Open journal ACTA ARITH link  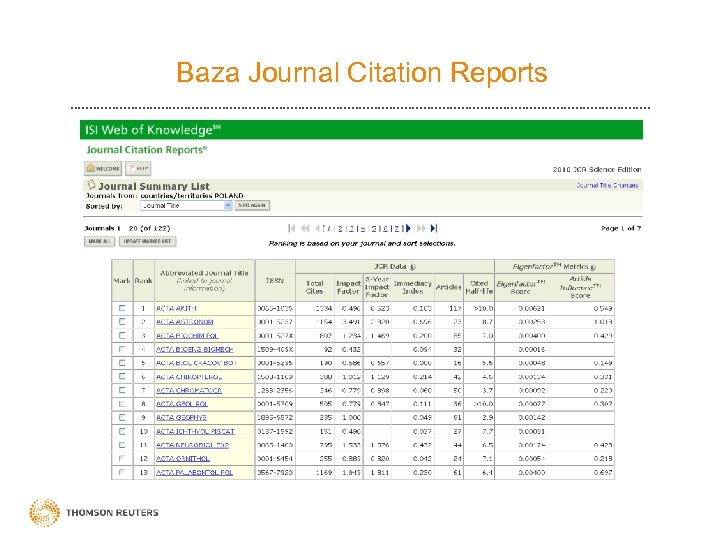tap(176, 309)
